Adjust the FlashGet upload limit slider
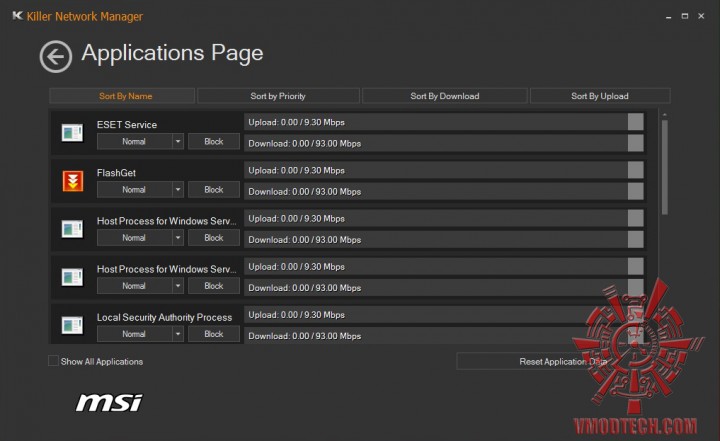This screenshot has width=720, height=441. [636, 170]
